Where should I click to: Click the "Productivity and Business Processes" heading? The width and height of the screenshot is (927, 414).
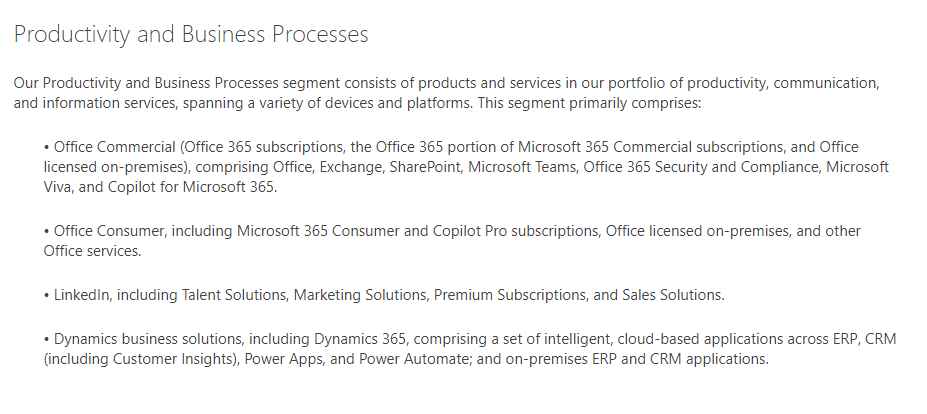coord(191,35)
